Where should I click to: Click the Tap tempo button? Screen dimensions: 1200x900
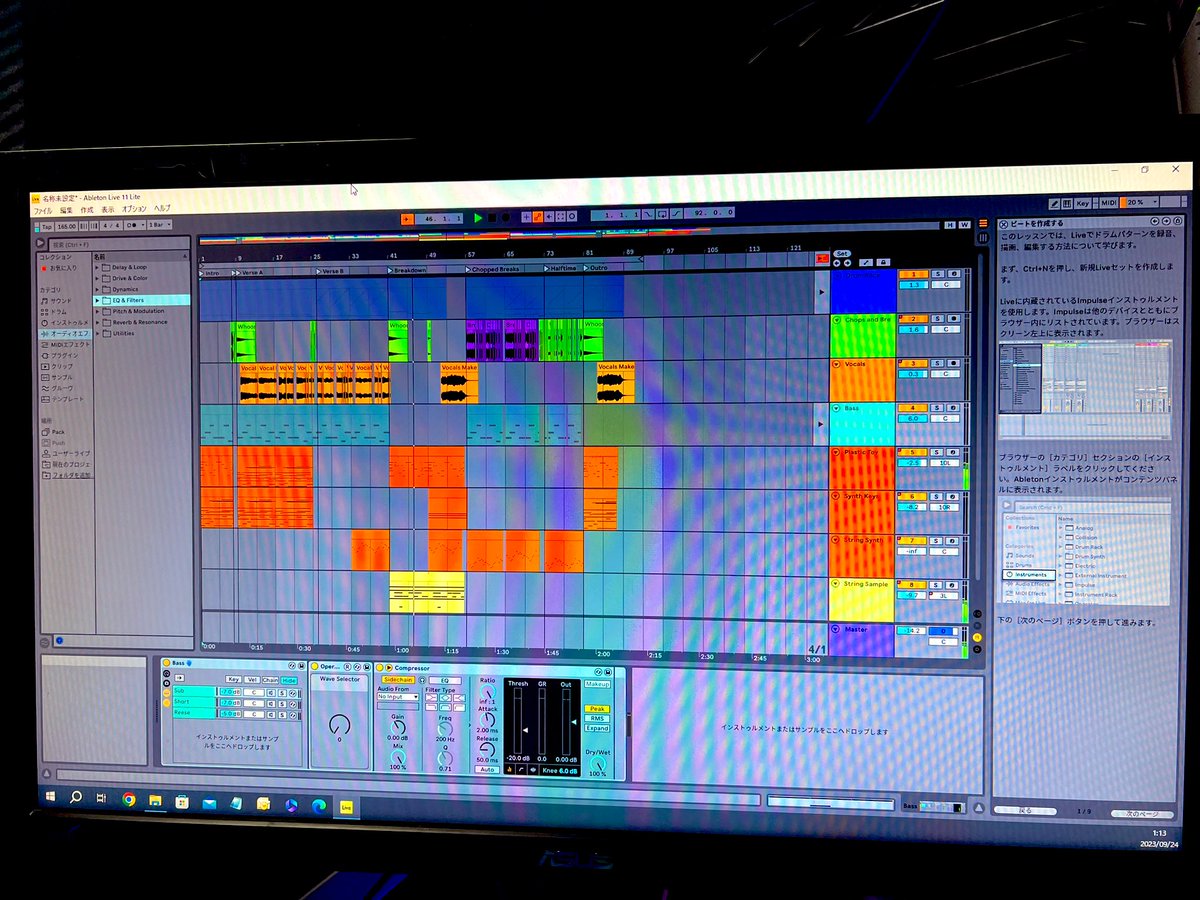pyautogui.click(x=47, y=226)
